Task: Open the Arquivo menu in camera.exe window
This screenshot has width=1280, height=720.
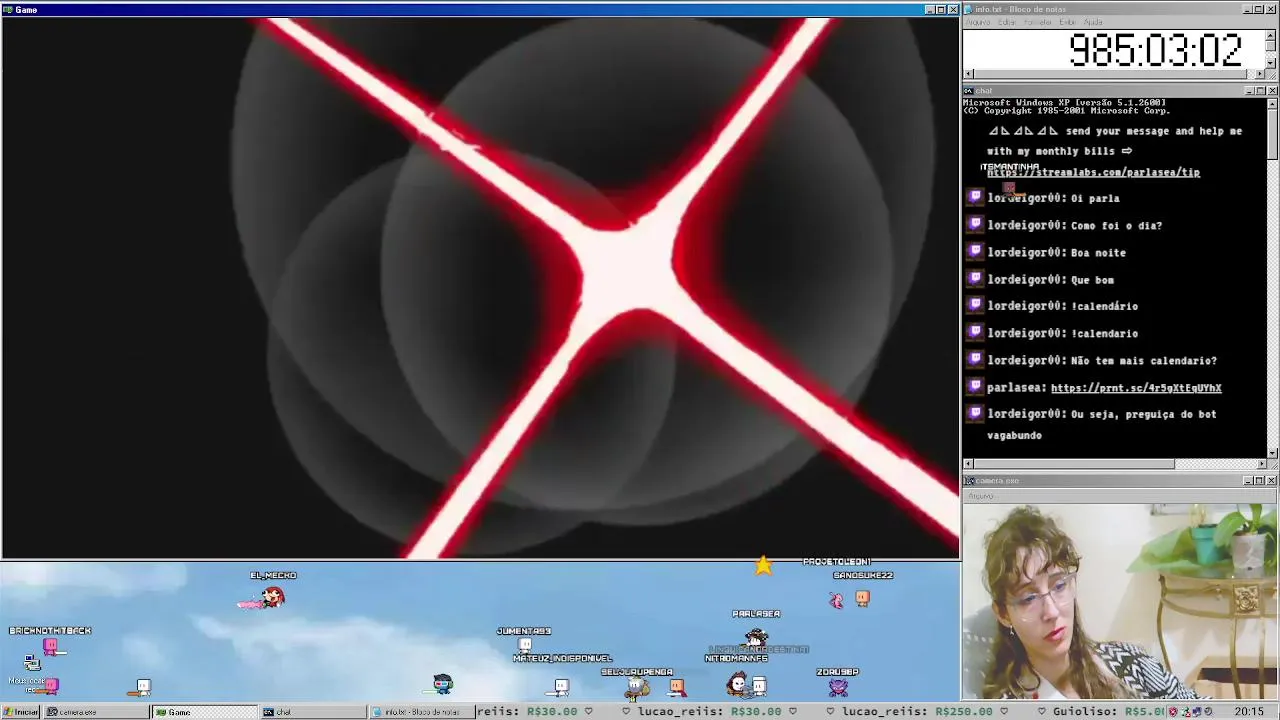Action: point(981,496)
